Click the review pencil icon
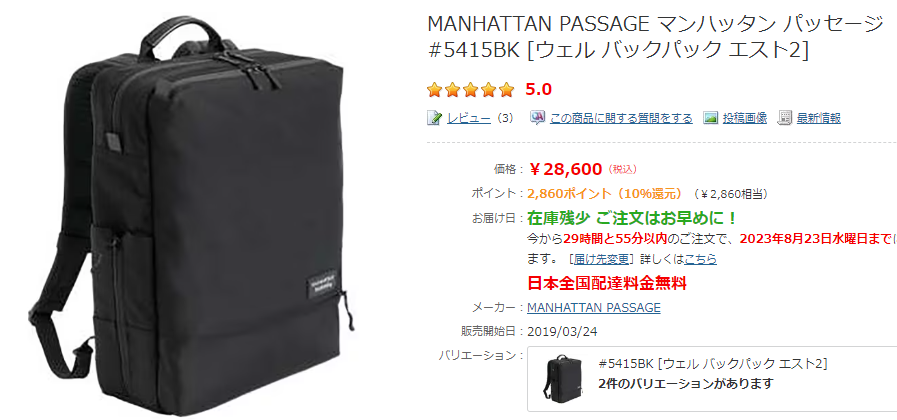Image resolution: width=897 pixels, height=420 pixels. point(435,118)
